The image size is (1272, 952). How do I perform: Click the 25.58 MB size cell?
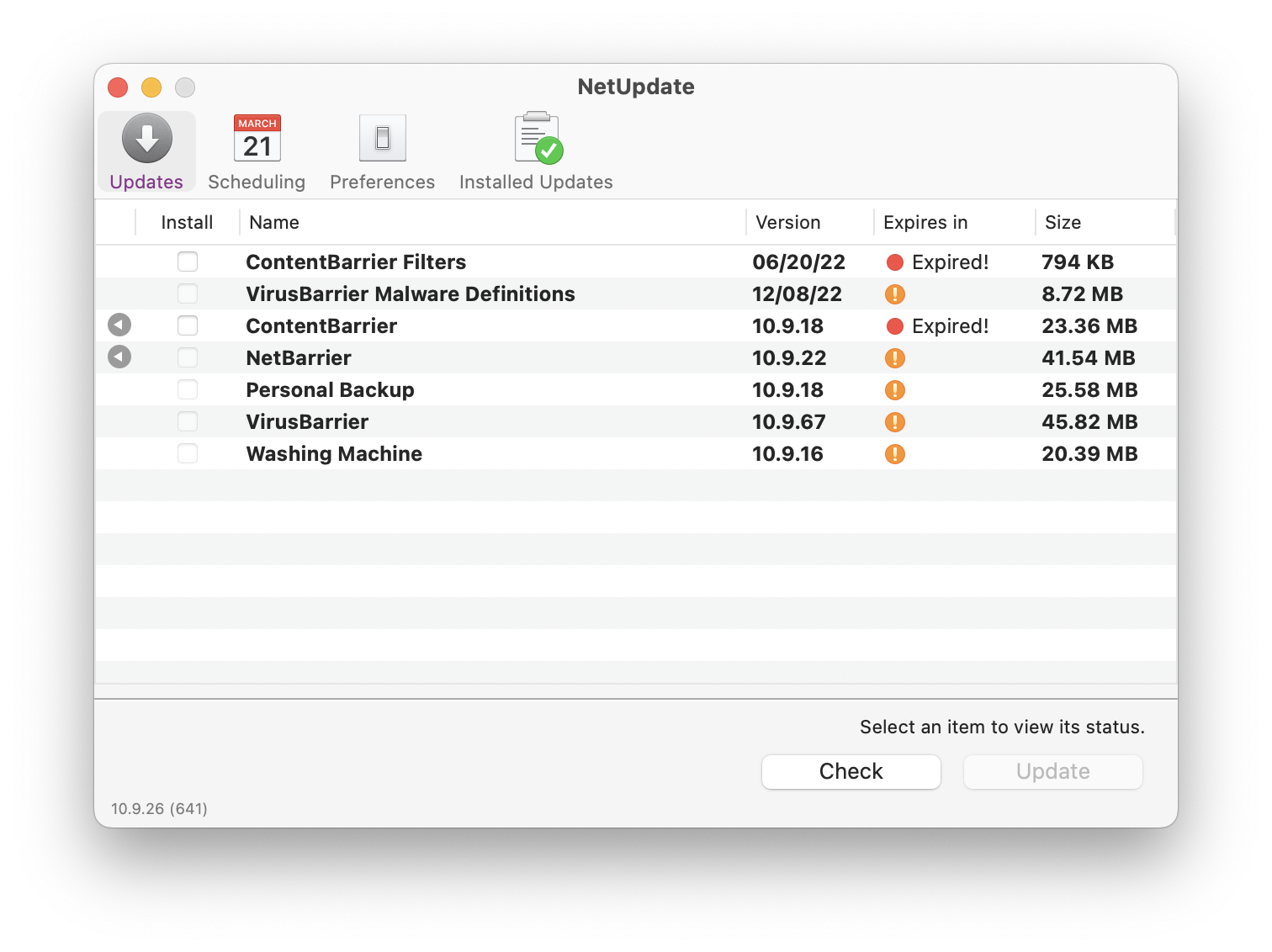coord(1089,390)
